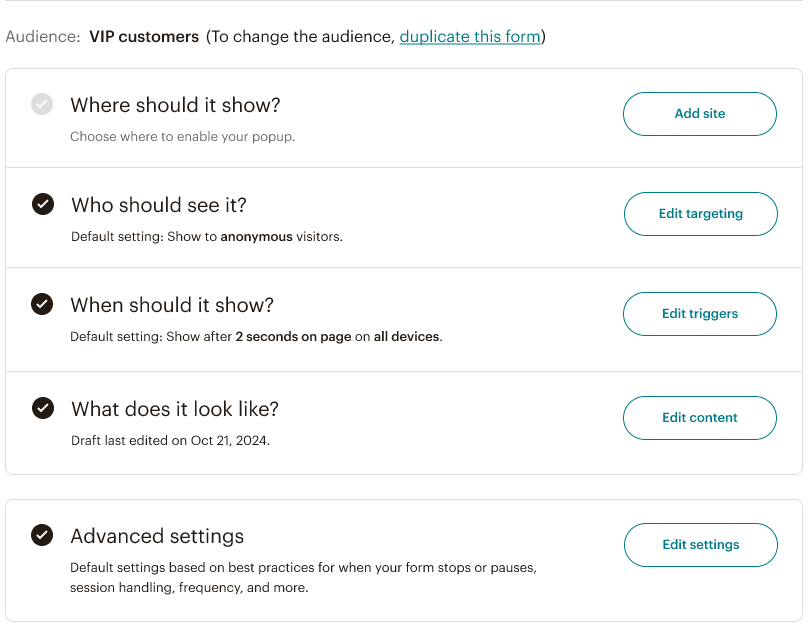The width and height of the screenshot is (812, 628).
Task: Click the gray checkmark beside Where should it show
Action: click(x=42, y=104)
